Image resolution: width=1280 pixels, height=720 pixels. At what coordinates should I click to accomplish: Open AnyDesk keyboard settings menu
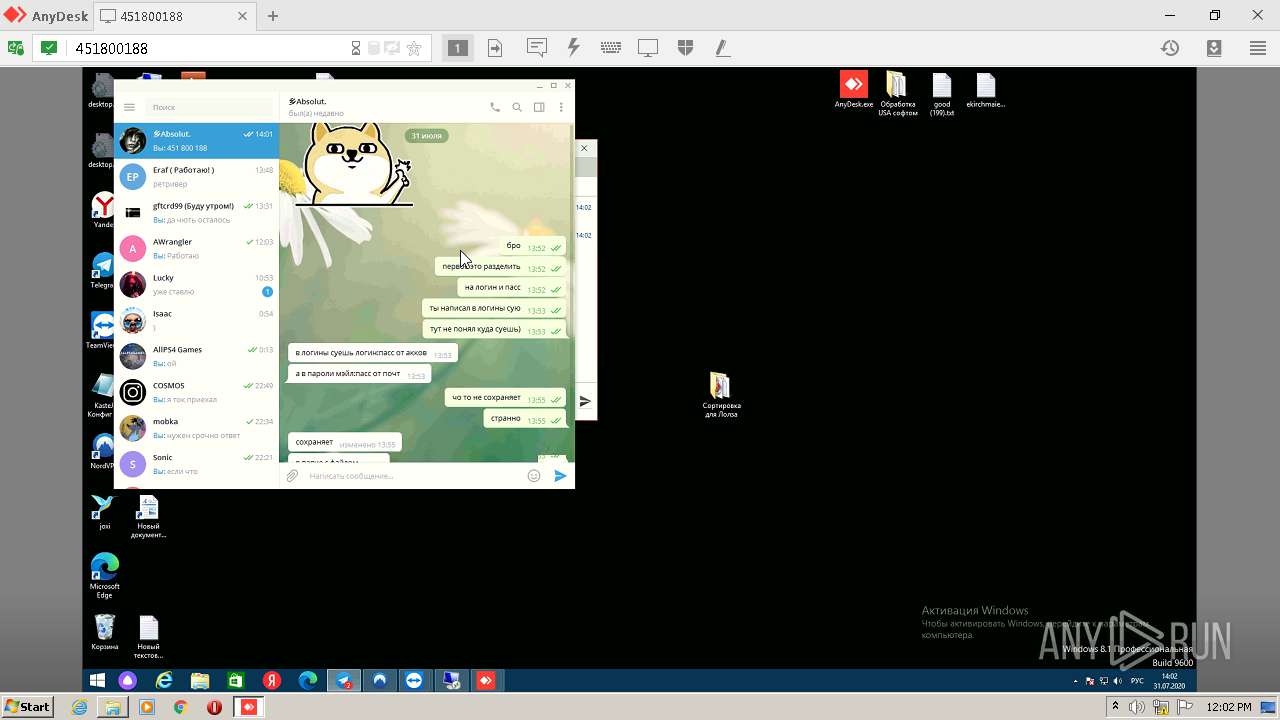pyautogui.click(x=611, y=47)
